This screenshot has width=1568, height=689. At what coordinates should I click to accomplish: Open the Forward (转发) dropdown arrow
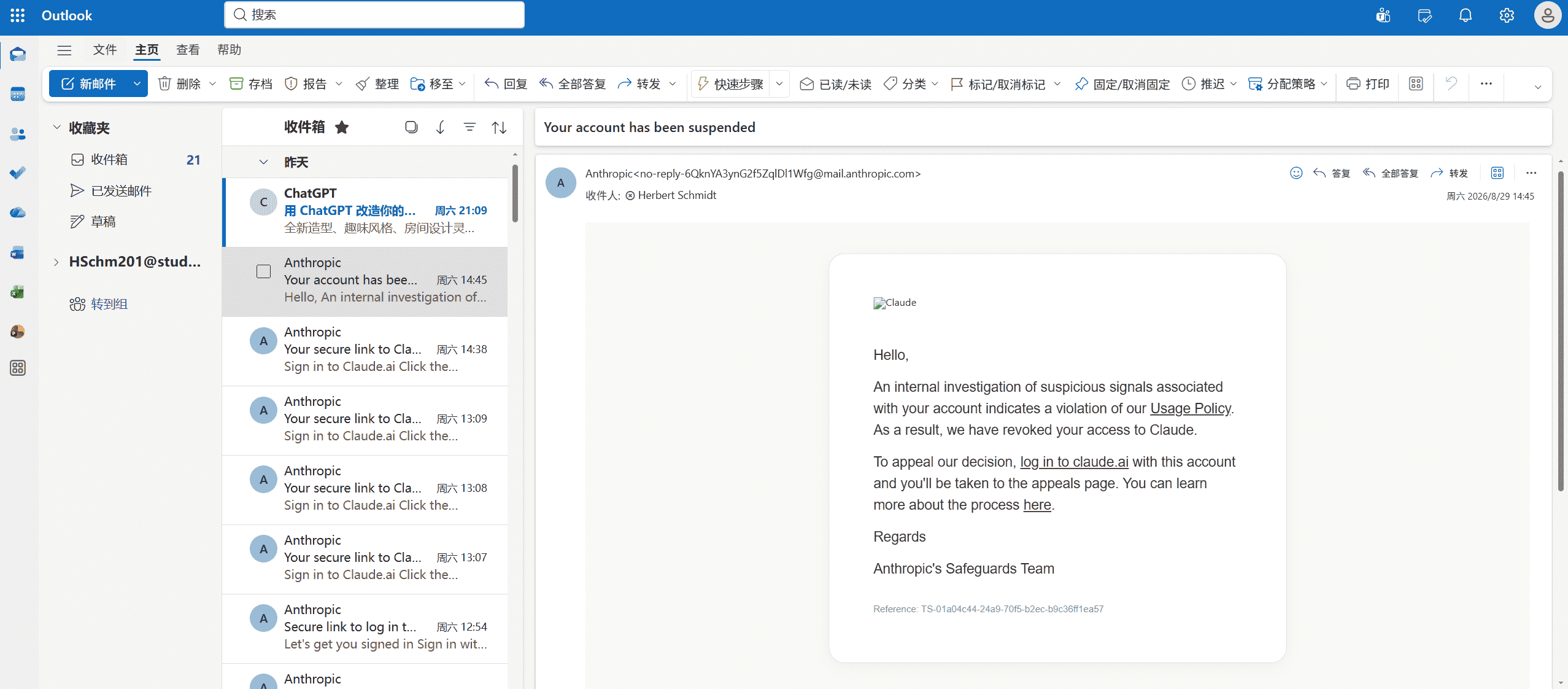point(673,84)
